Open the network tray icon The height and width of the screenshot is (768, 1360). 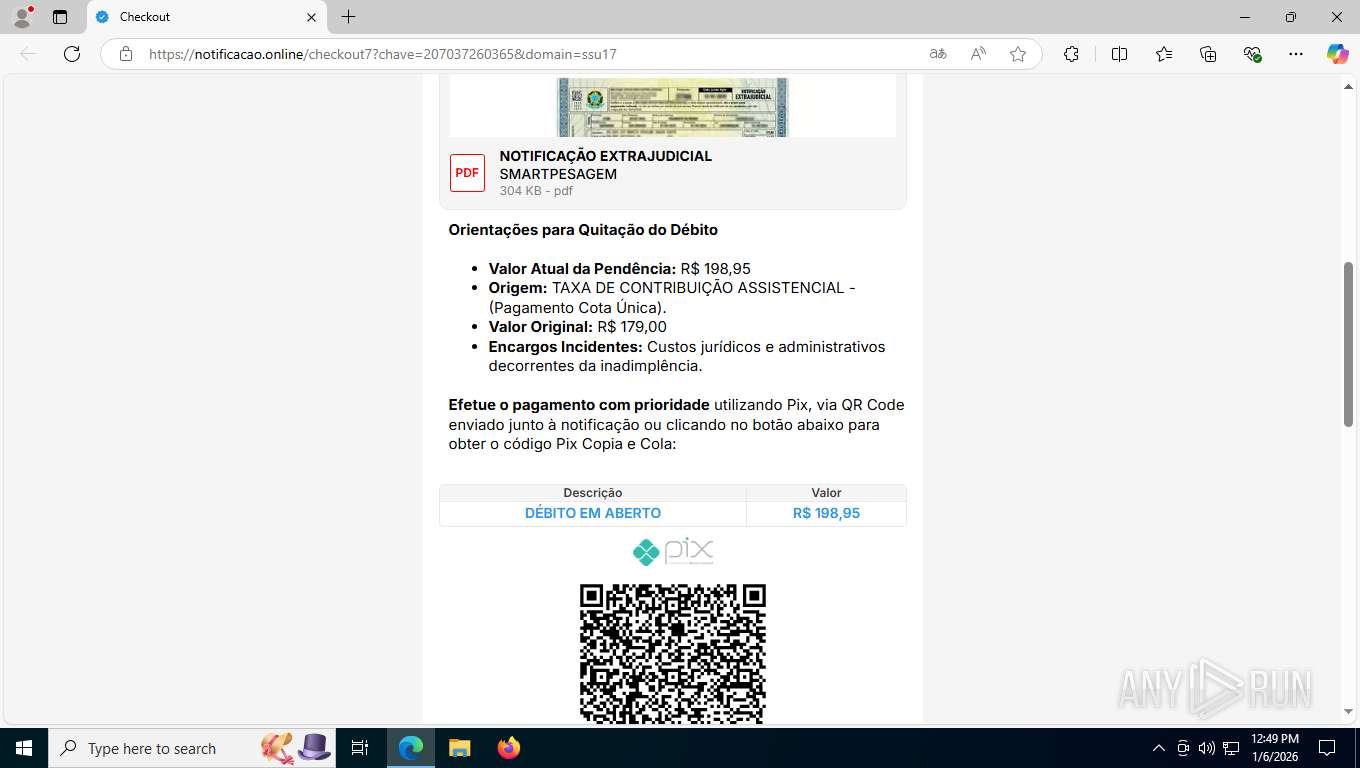click(1231, 748)
